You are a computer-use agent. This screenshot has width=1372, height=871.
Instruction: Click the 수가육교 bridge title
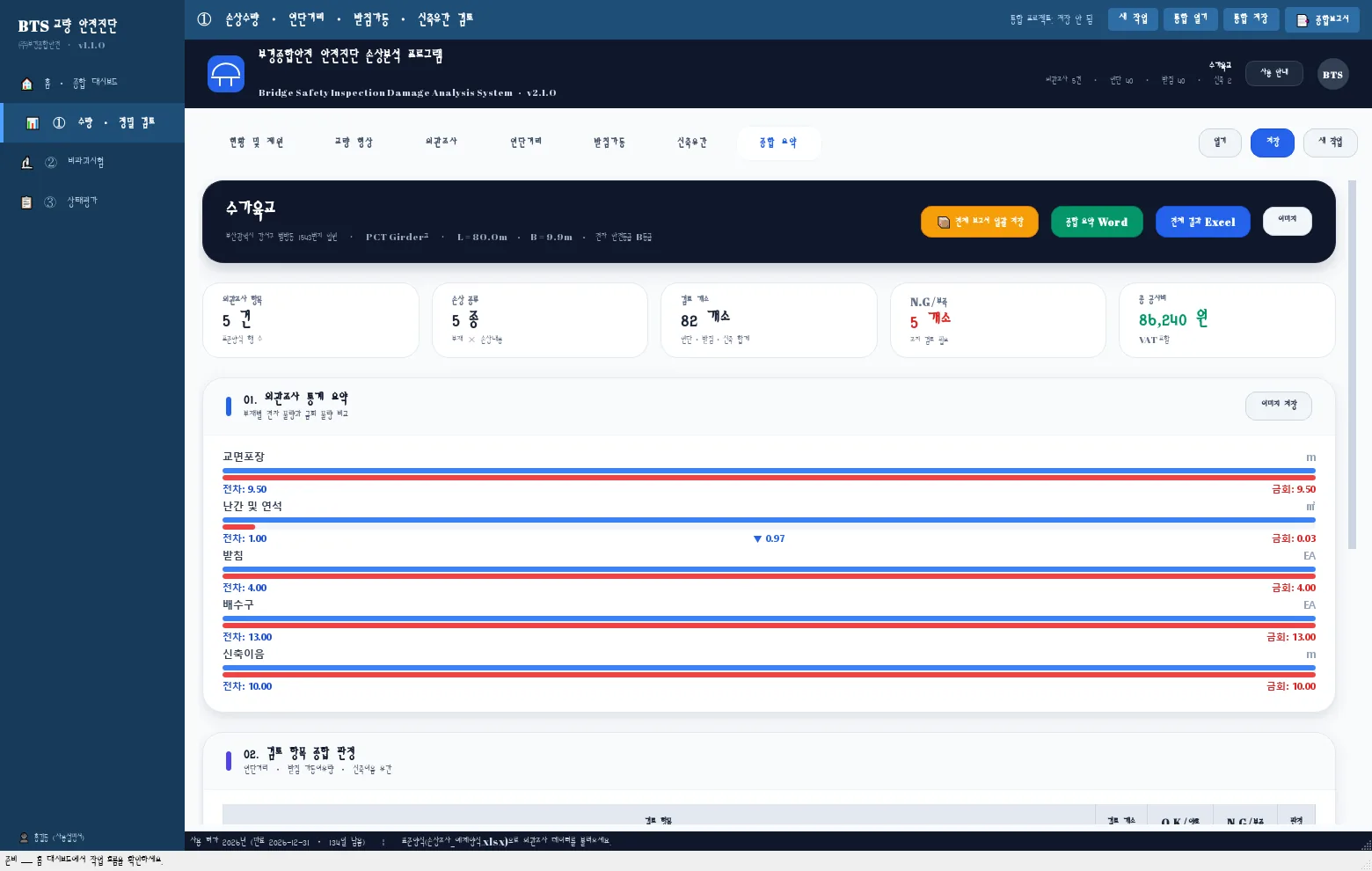251,209
